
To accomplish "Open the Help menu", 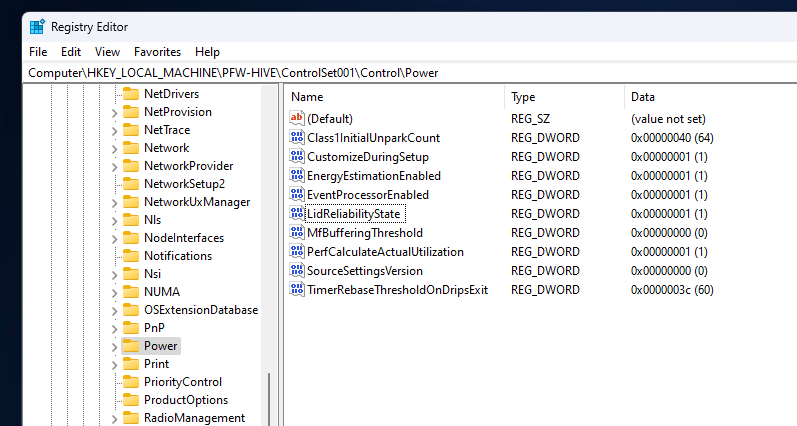I will pyautogui.click(x=207, y=52).
